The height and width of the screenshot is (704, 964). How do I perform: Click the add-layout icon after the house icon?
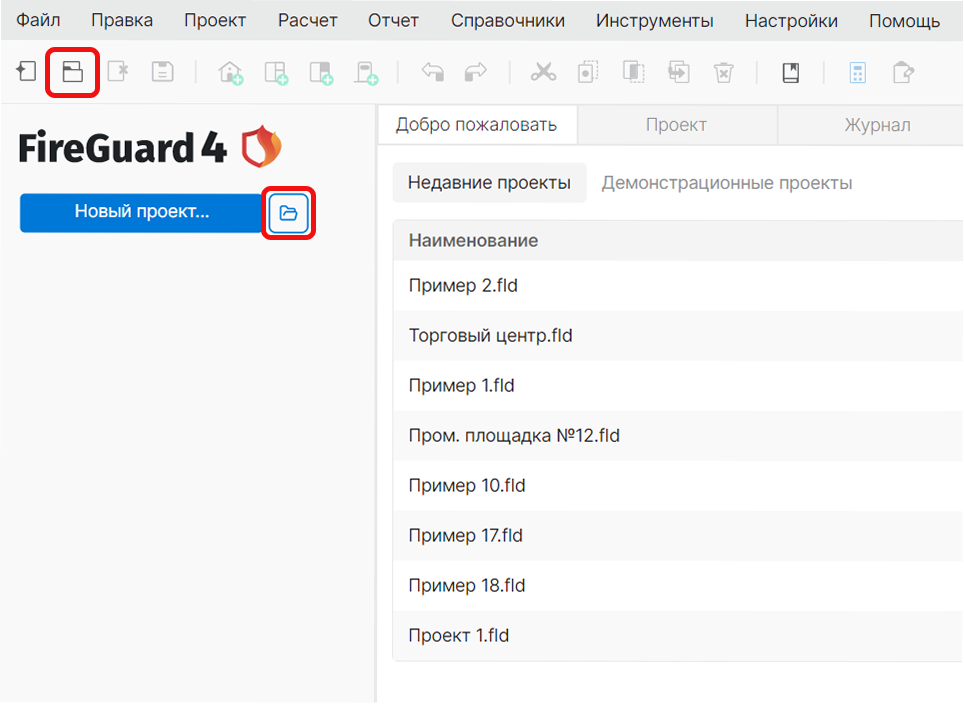(x=276, y=73)
